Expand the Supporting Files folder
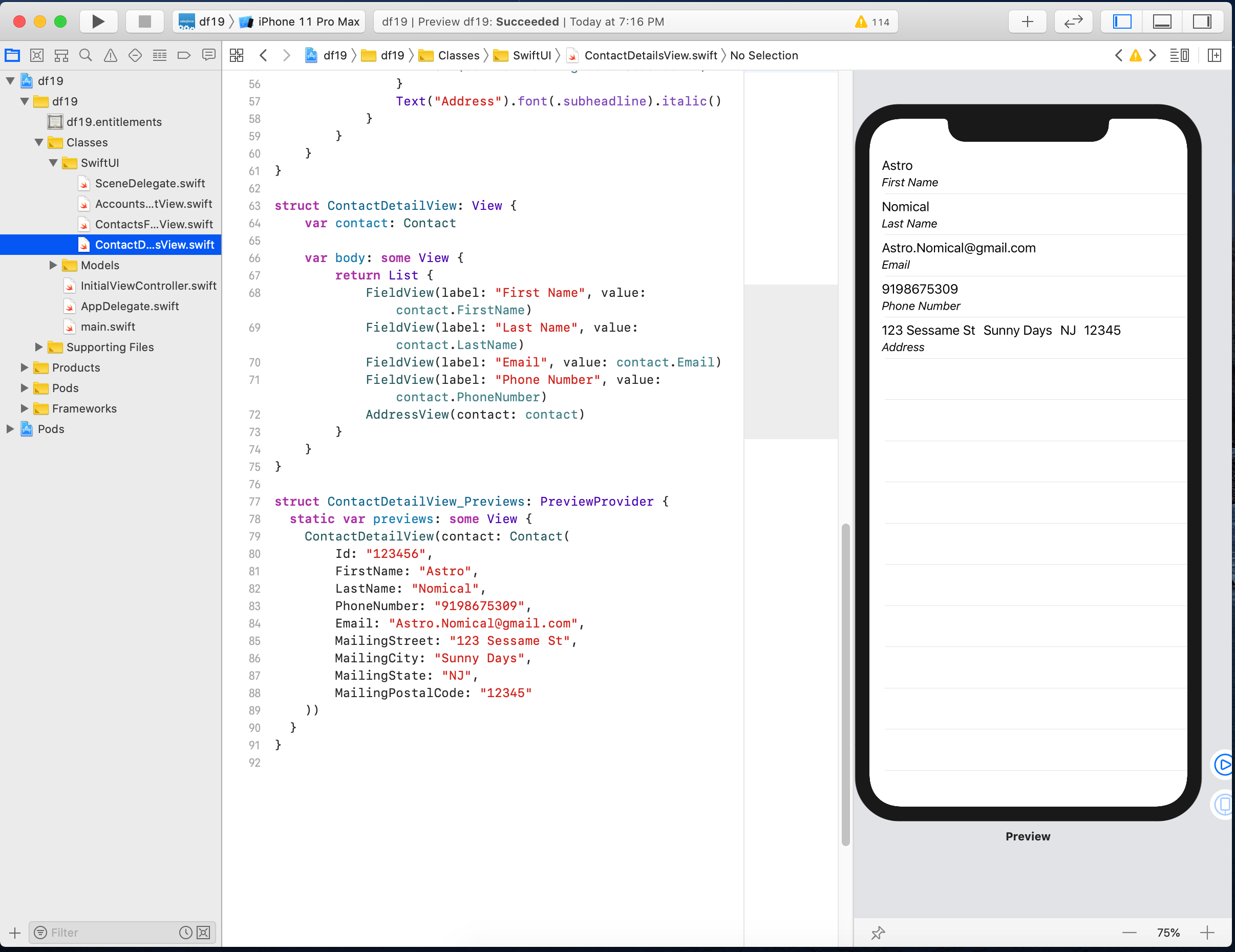 pyautogui.click(x=39, y=347)
